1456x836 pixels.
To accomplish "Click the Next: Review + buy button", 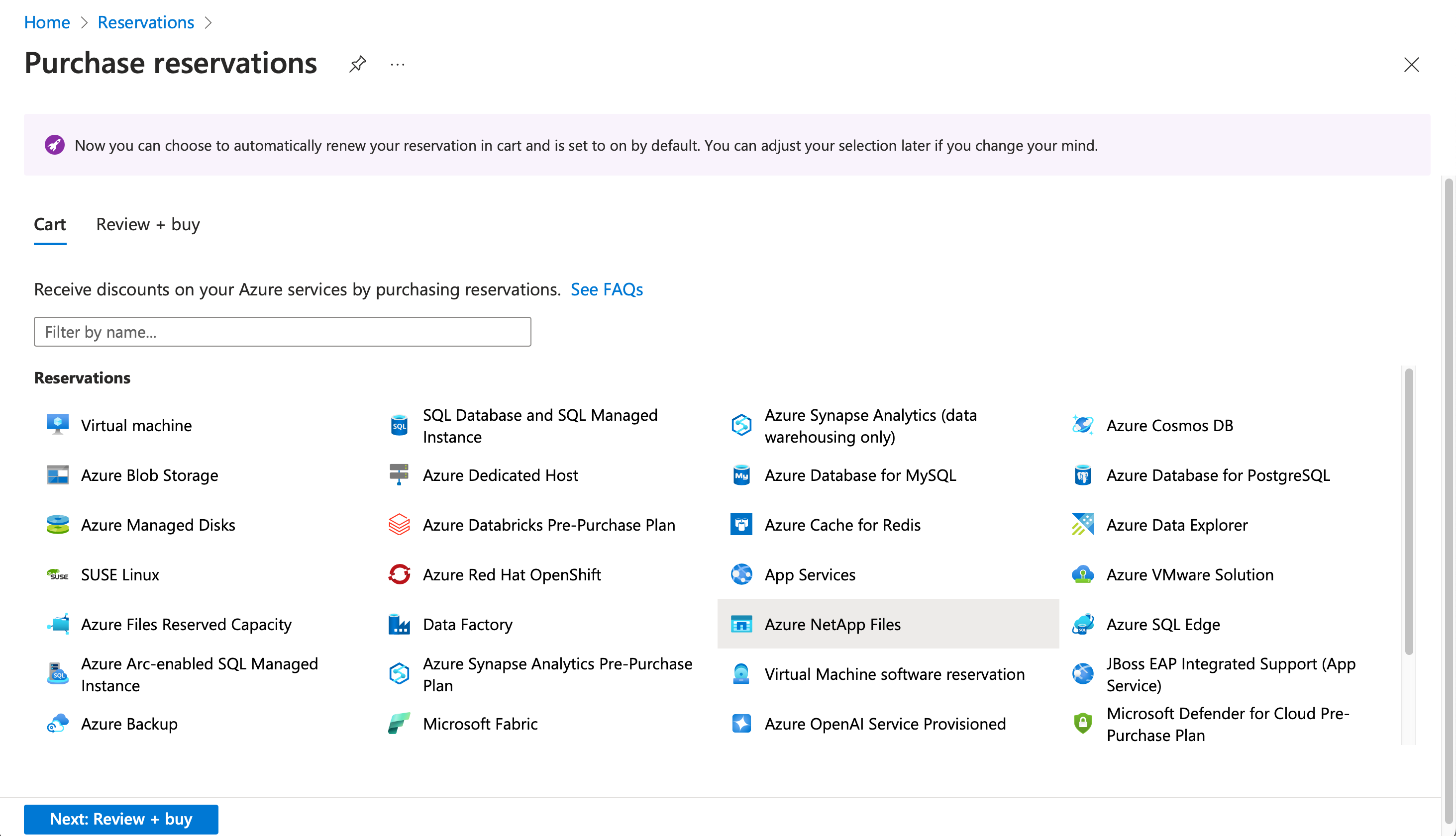I will [120, 819].
